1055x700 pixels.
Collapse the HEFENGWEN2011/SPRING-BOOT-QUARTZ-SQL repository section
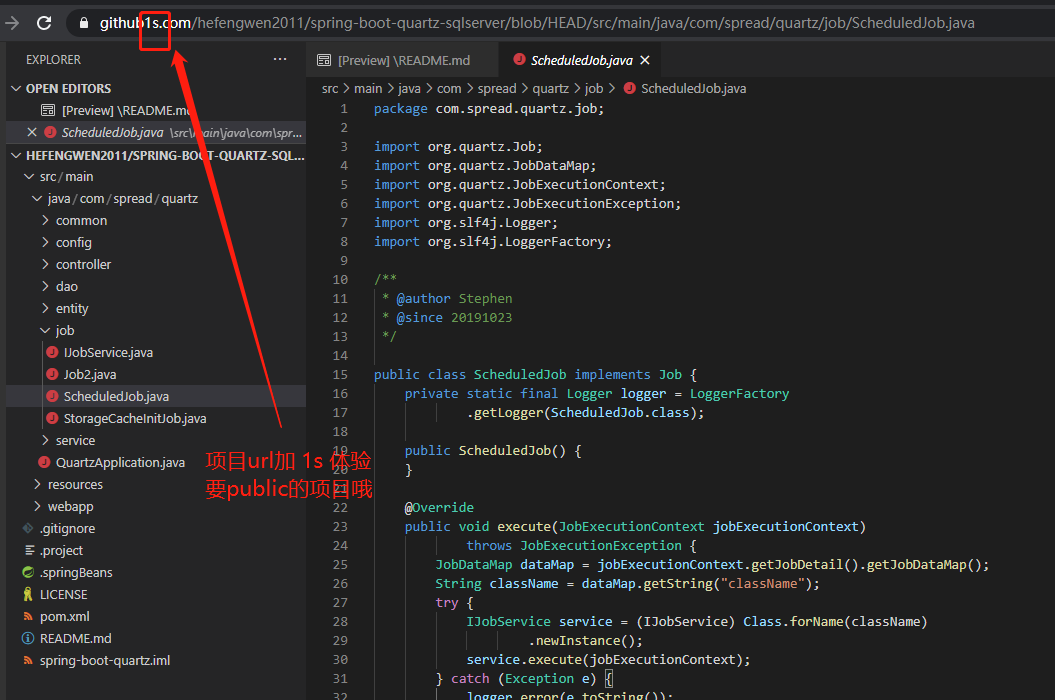16,155
